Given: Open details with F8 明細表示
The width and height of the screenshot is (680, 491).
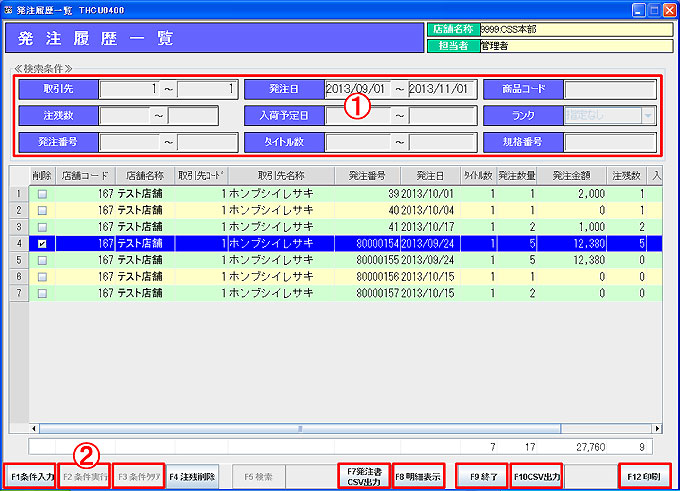Looking at the screenshot, I should pos(418,476).
